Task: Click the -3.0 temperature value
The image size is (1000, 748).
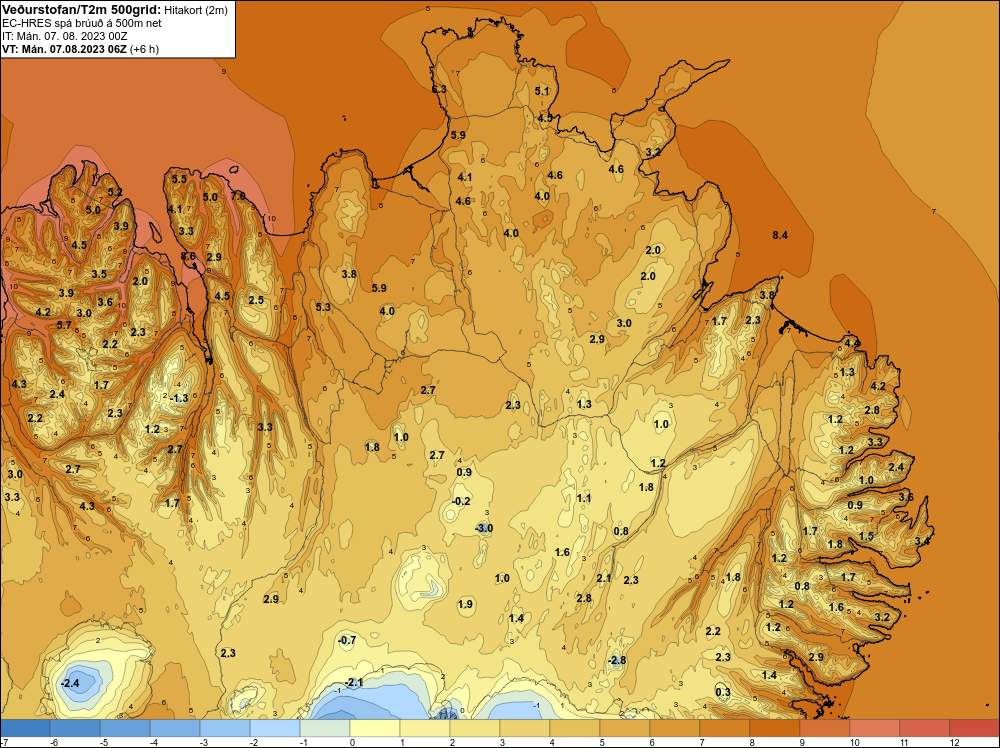Action: click(484, 528)
